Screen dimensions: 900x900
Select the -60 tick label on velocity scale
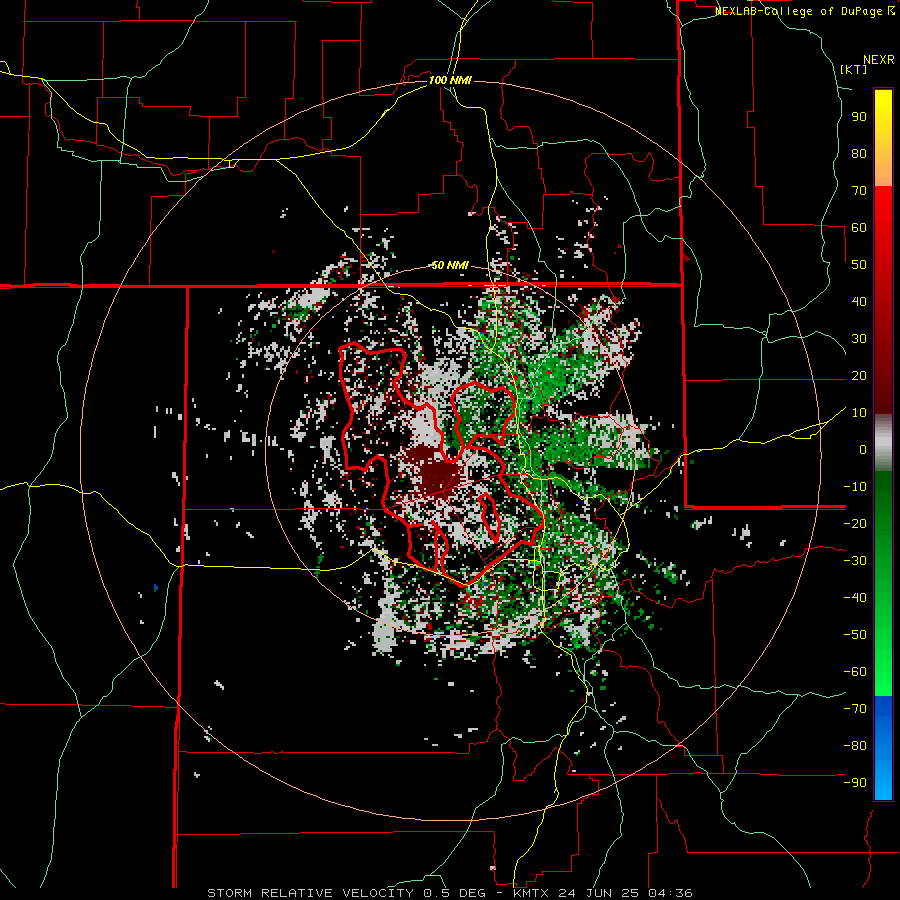pos(855,672)
